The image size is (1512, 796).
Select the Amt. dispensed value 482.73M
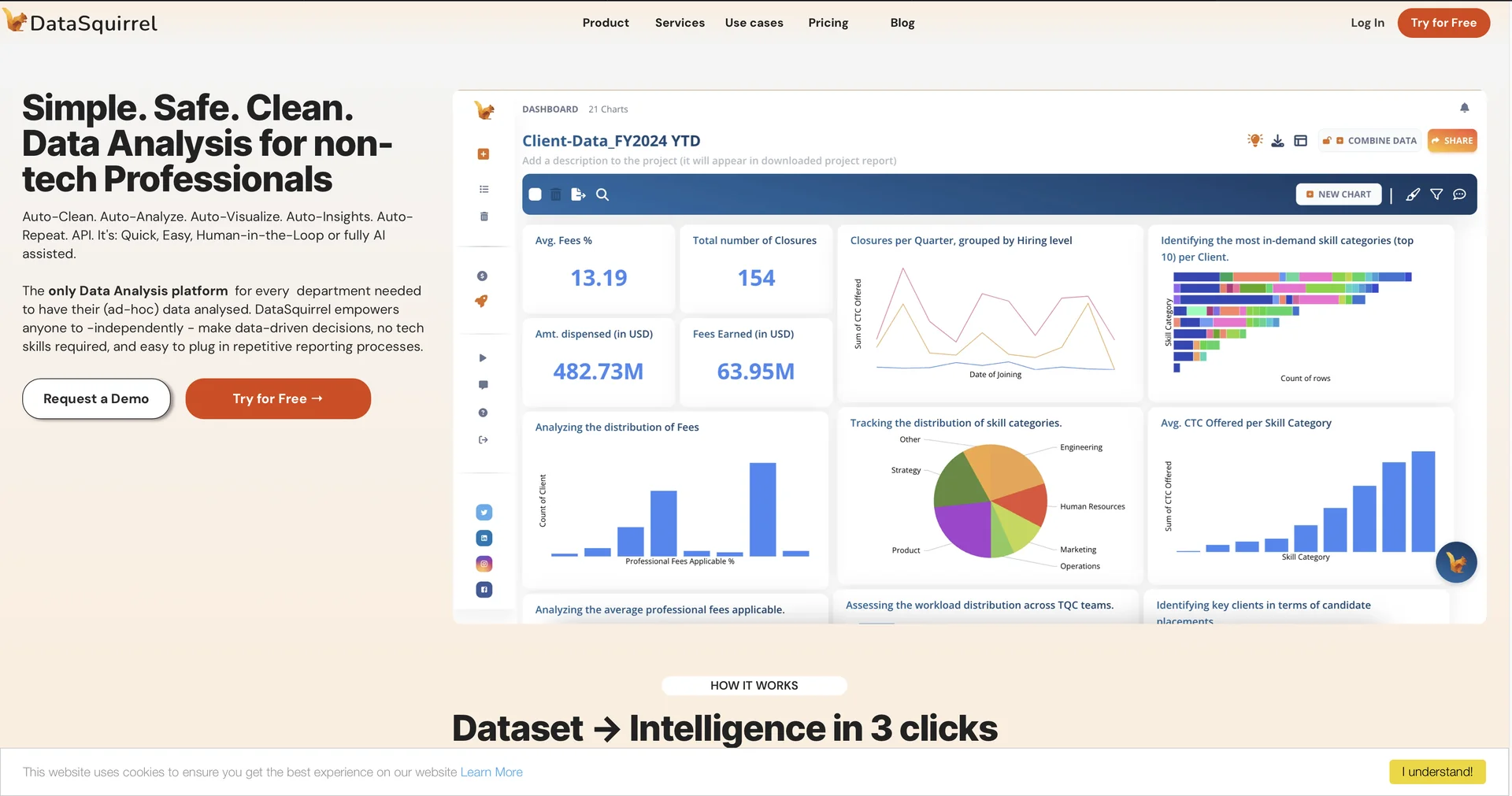(x=598, y=372)
